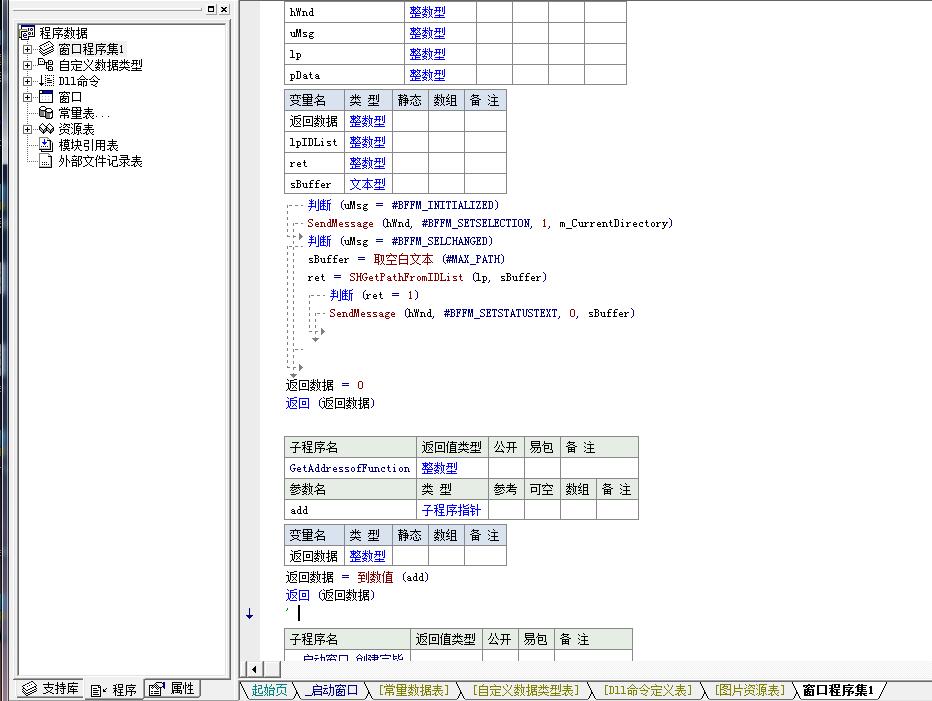Viewport: 932px width, 701px height.
Task: Switch to the 程序 panel tab
Action: [114, 689]
